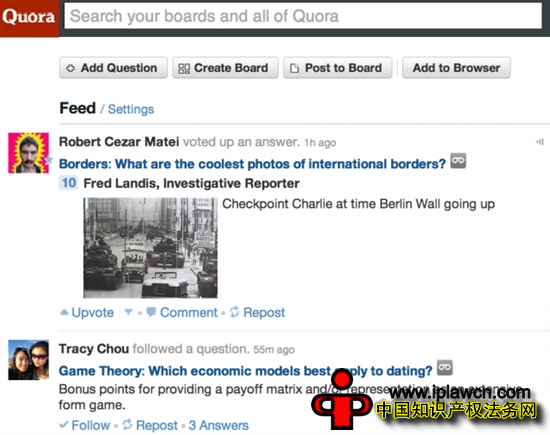Open the international borders question link
This screenshot has height=435, width=550.
pos(252,164)
